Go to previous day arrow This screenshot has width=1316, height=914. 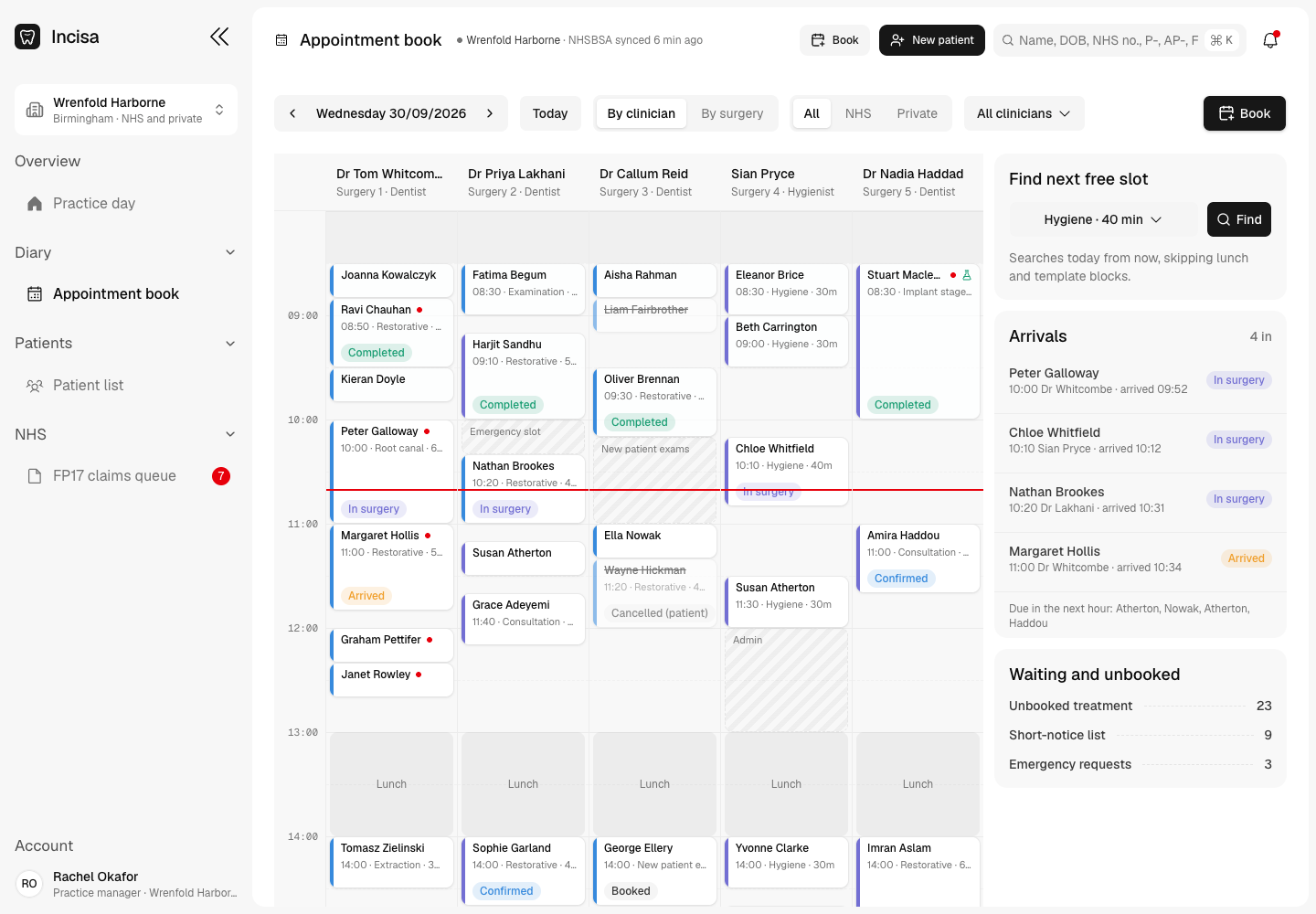click(292, 113)
